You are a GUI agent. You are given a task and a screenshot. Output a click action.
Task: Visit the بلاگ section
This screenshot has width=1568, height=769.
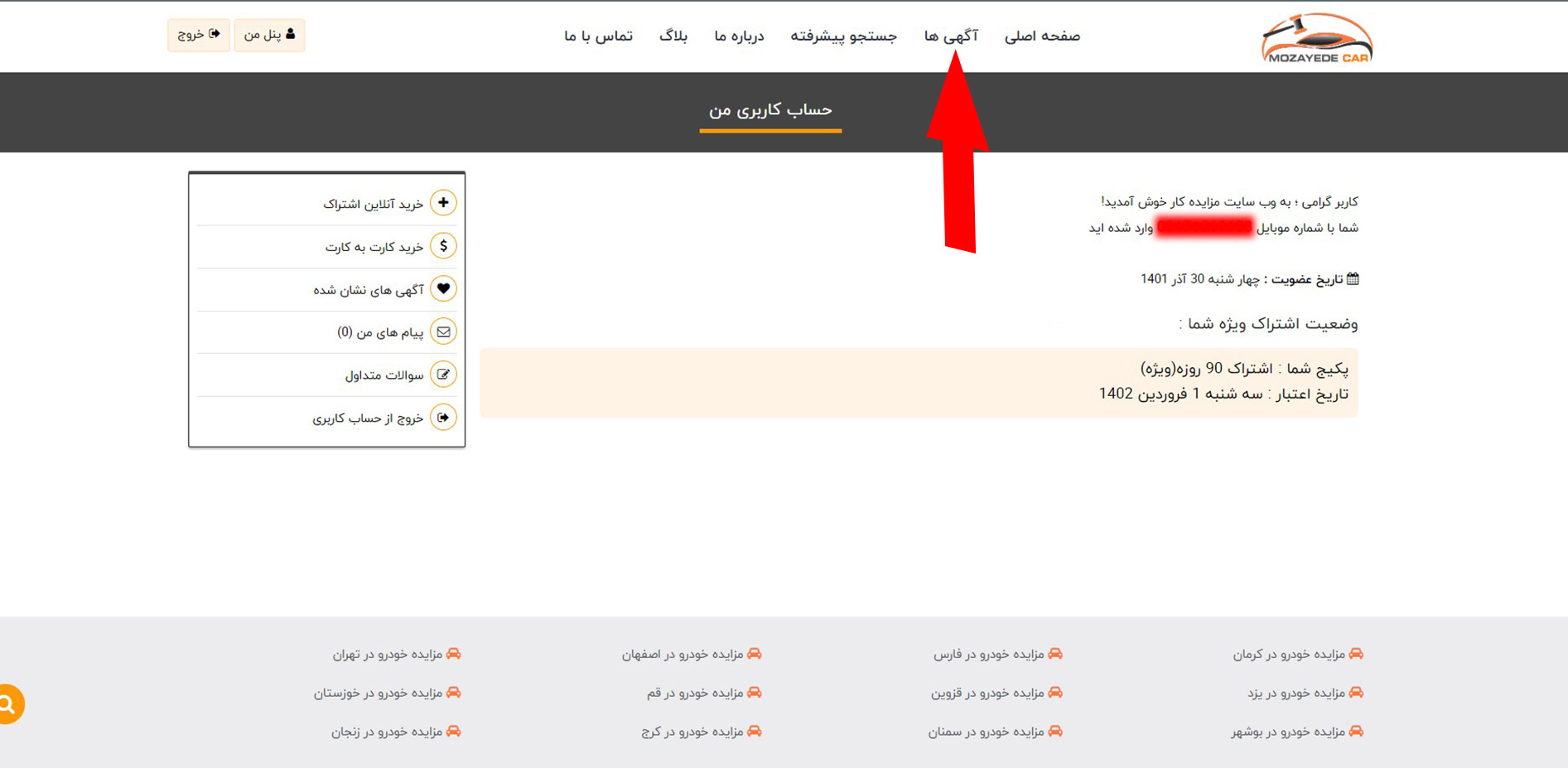pos(675,35)
